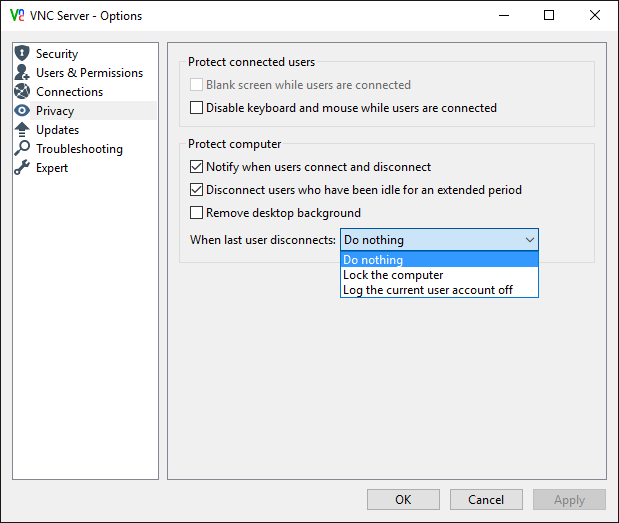Toggle Remove desktop background checkbox
Viewport: 619px width, 523px height.
point(197,213)
